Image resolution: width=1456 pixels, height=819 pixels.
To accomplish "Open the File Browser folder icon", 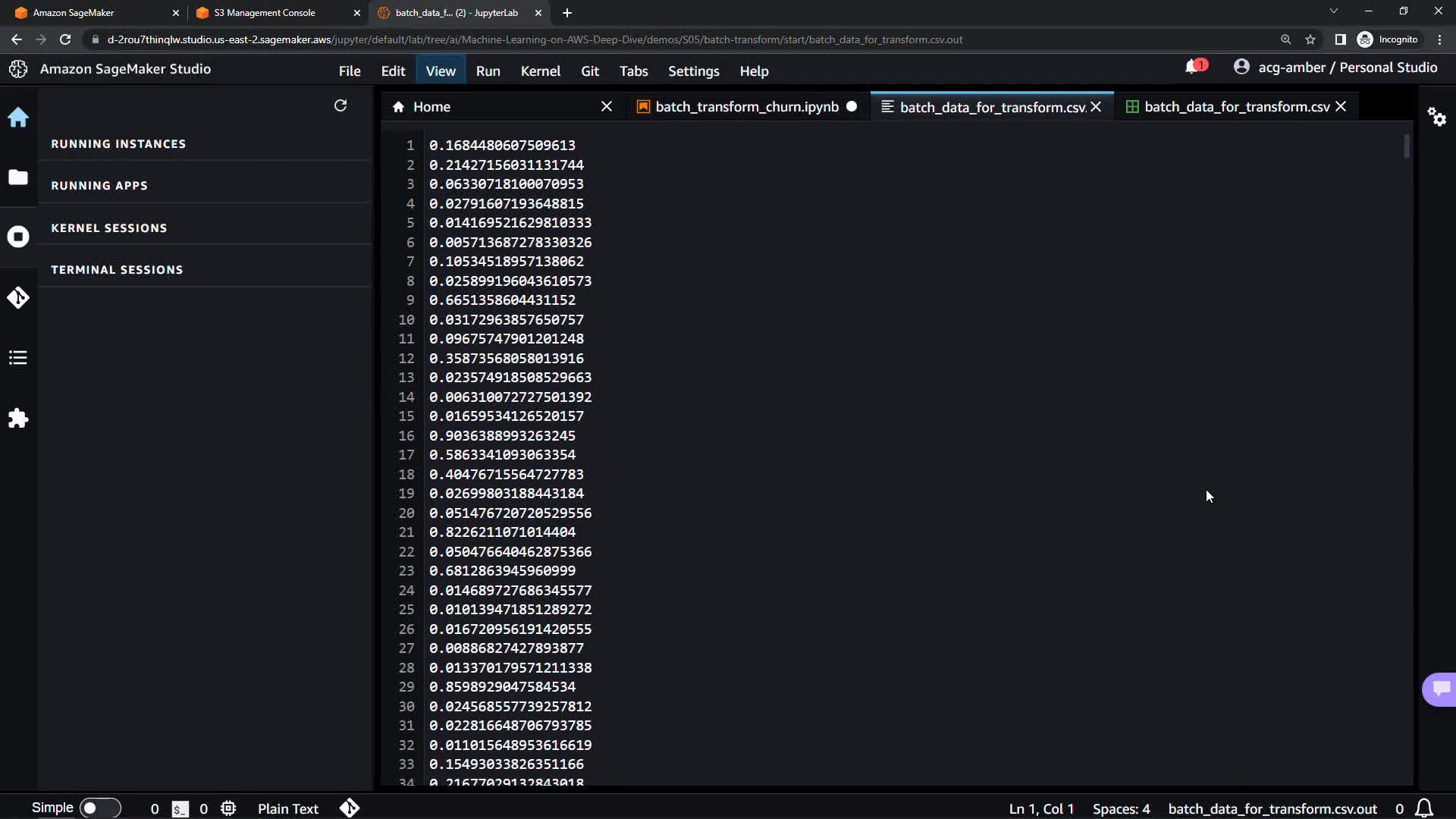I will [18, 177].
